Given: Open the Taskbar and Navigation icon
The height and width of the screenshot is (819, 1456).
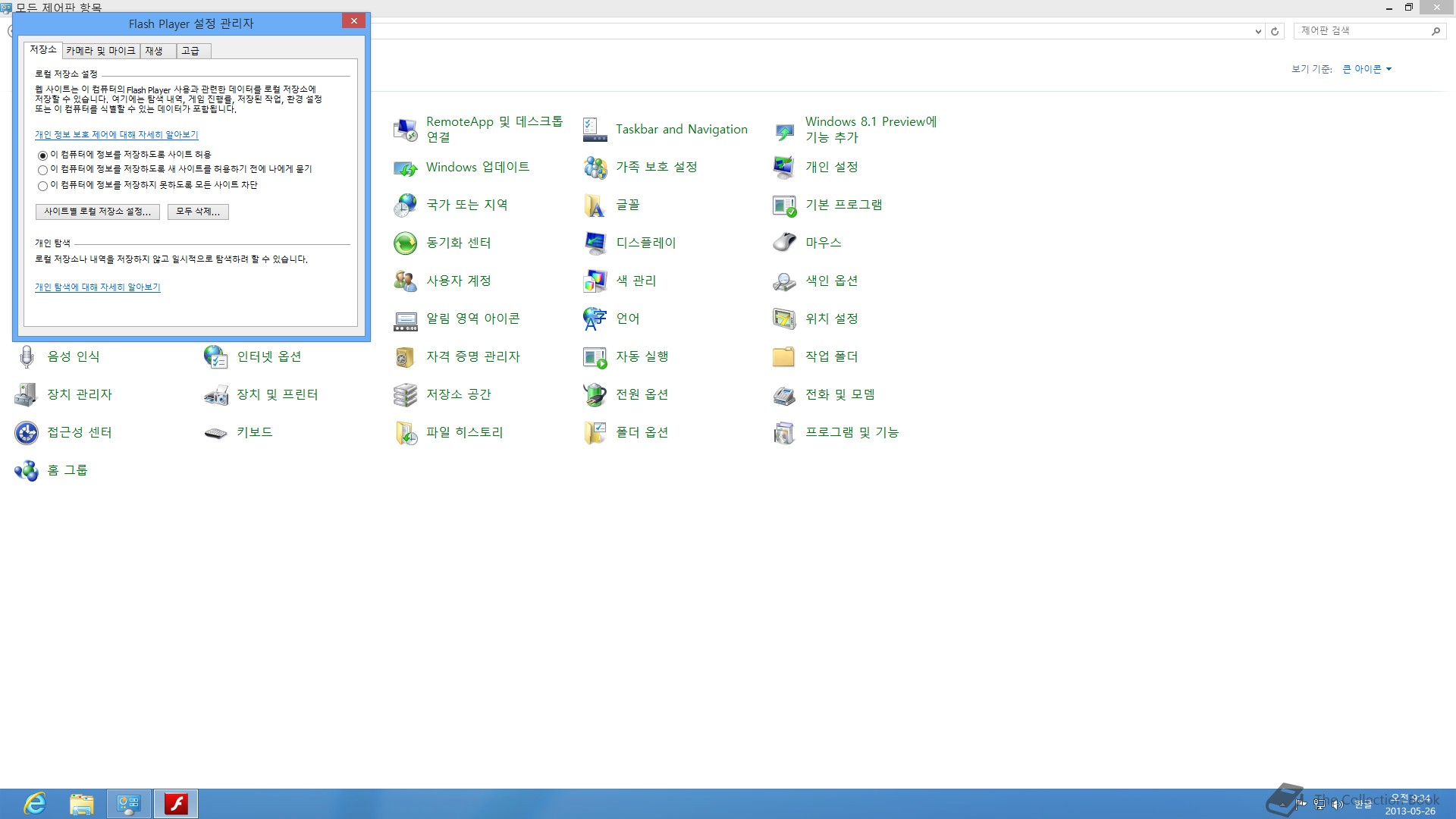Looking at the screenshot, I should coord(595,130).
